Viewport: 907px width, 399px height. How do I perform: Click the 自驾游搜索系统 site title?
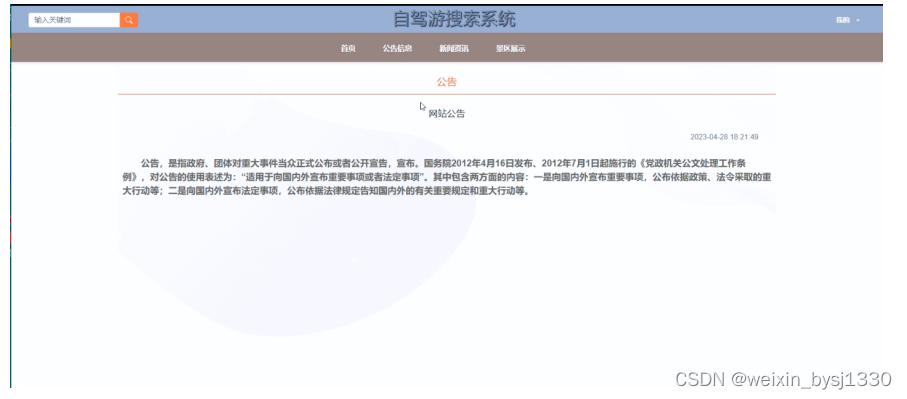click(x=454, y=20)
